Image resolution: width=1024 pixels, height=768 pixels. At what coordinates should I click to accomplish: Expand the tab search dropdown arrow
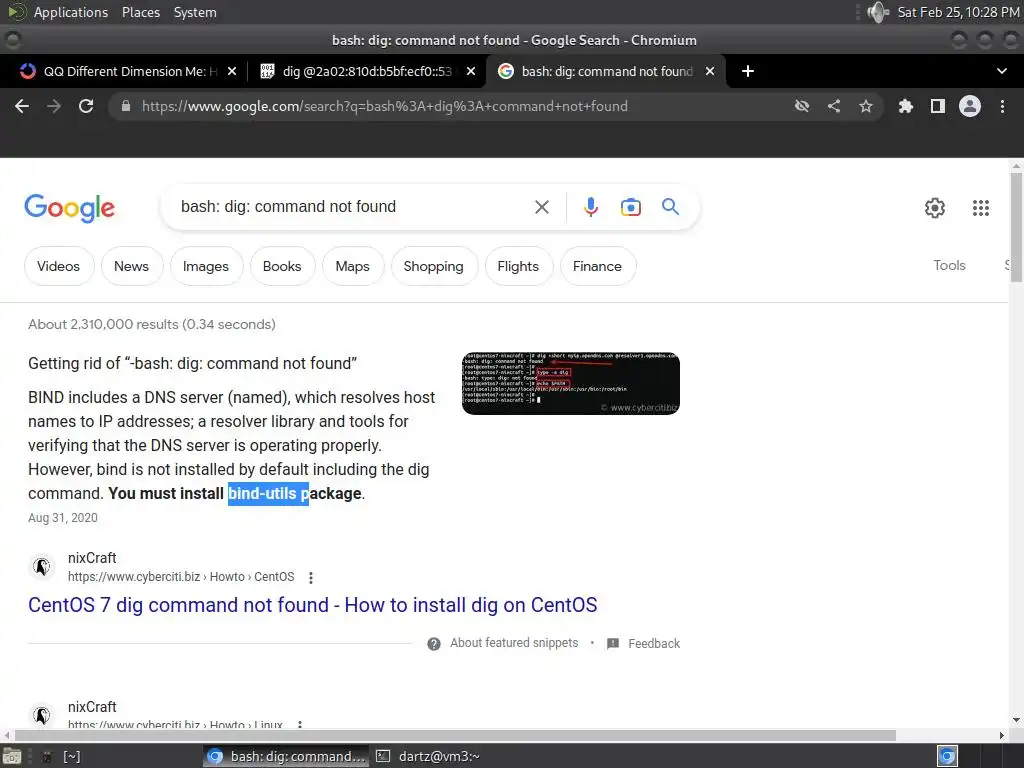point(1002,71)
